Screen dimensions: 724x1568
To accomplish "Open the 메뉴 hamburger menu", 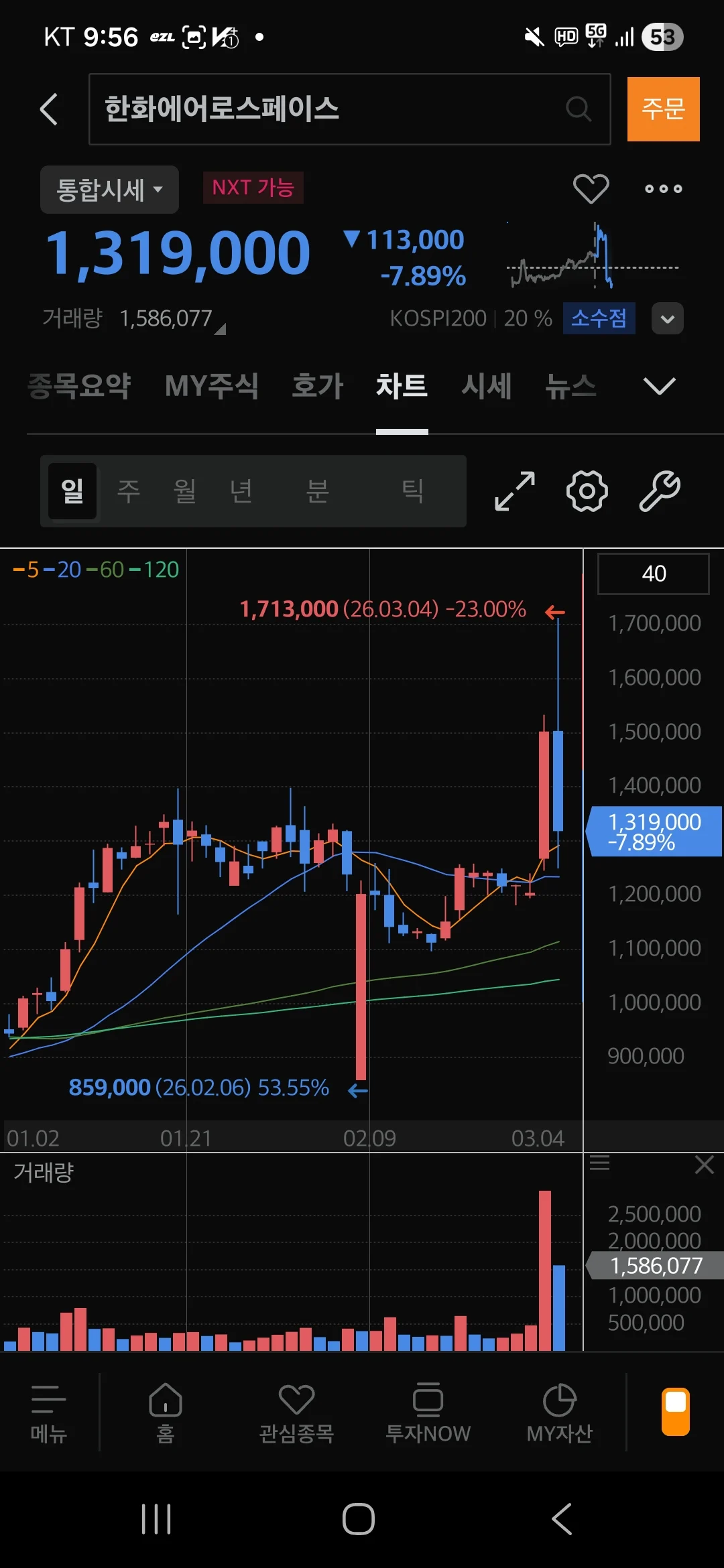I will (49, 1413).
